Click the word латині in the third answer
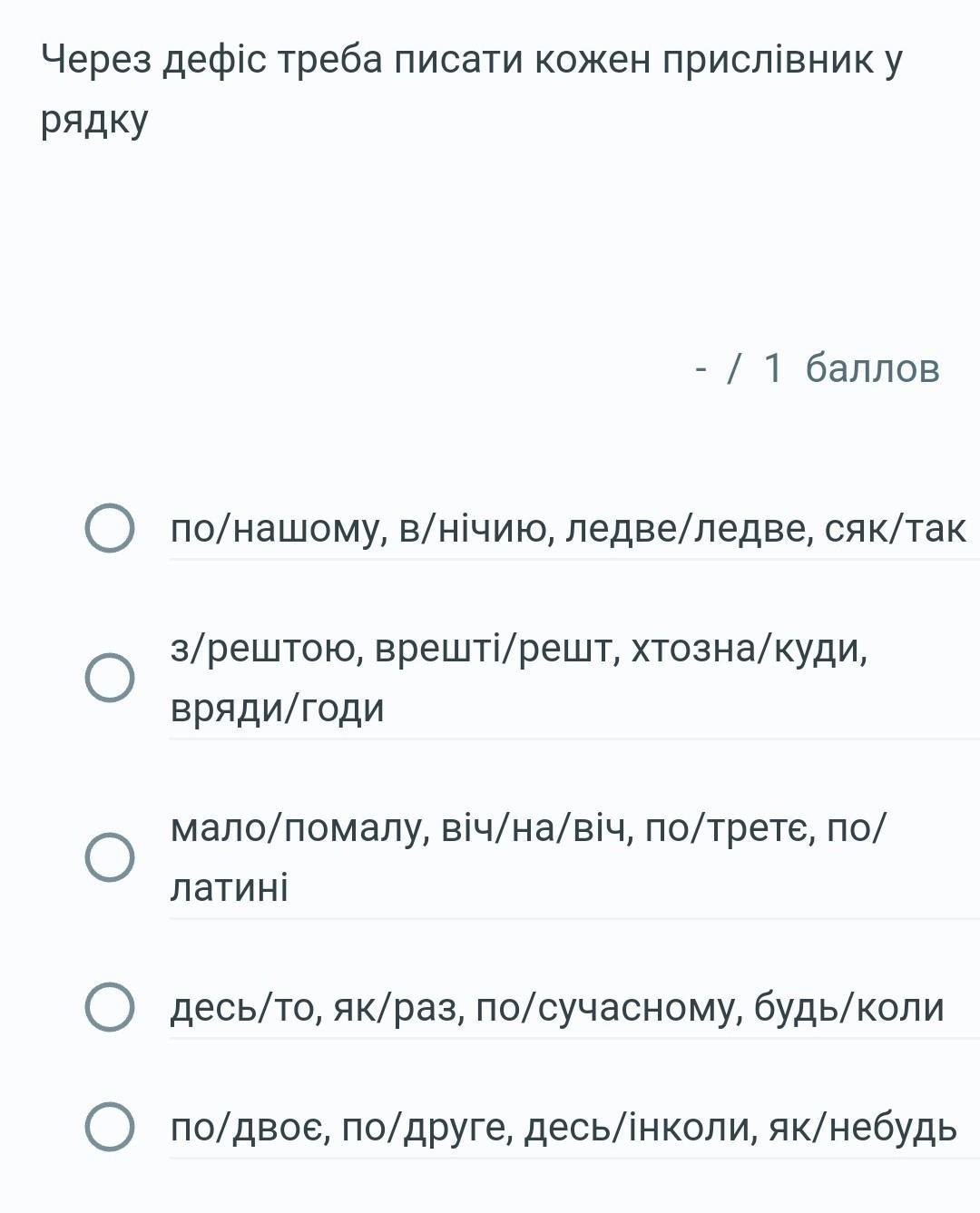980x1213 pixels. pyautogui.click(x=230, y=887)
